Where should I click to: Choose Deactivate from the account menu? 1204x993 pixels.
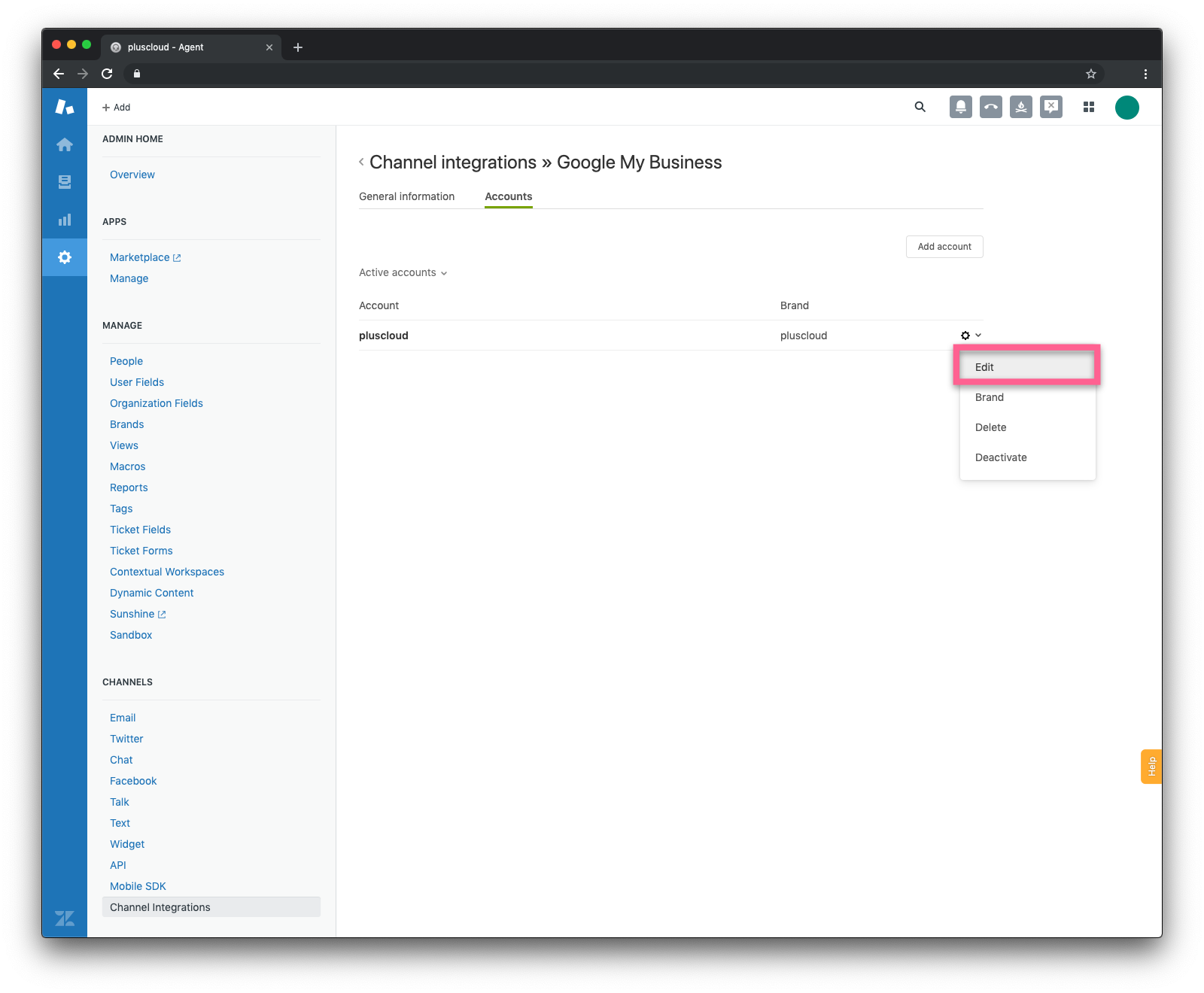coord(1027,457)
